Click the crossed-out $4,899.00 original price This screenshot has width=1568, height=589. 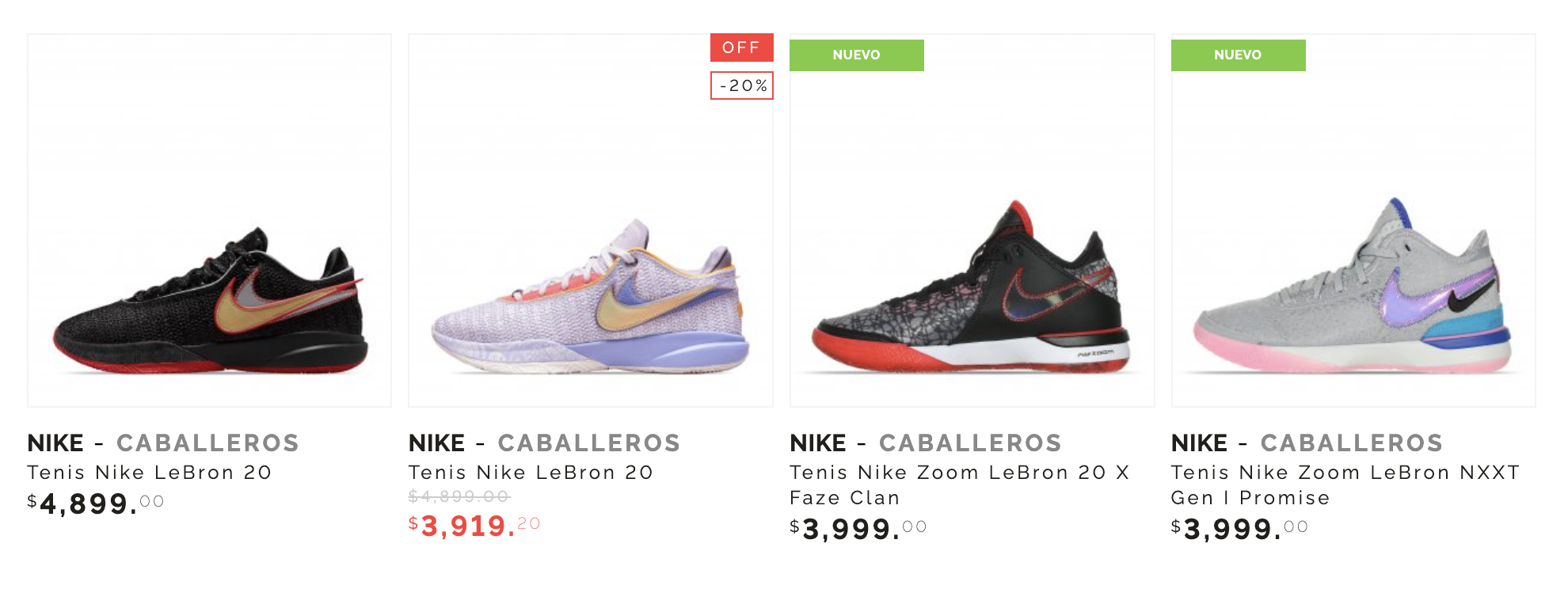tap(459, 496)
